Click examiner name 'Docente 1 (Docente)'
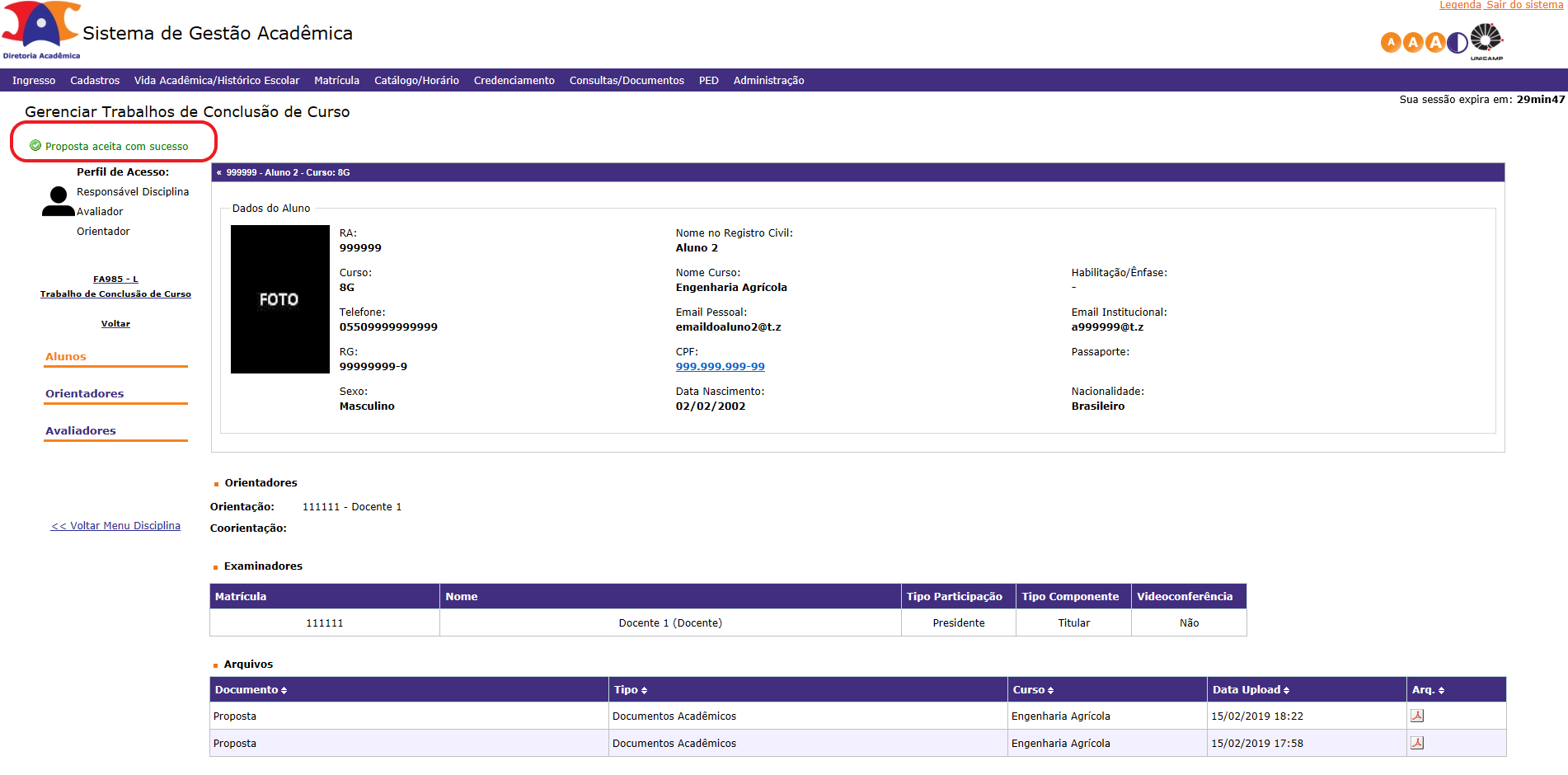The width and height of the screenshot is (1568, 775). 670,622
